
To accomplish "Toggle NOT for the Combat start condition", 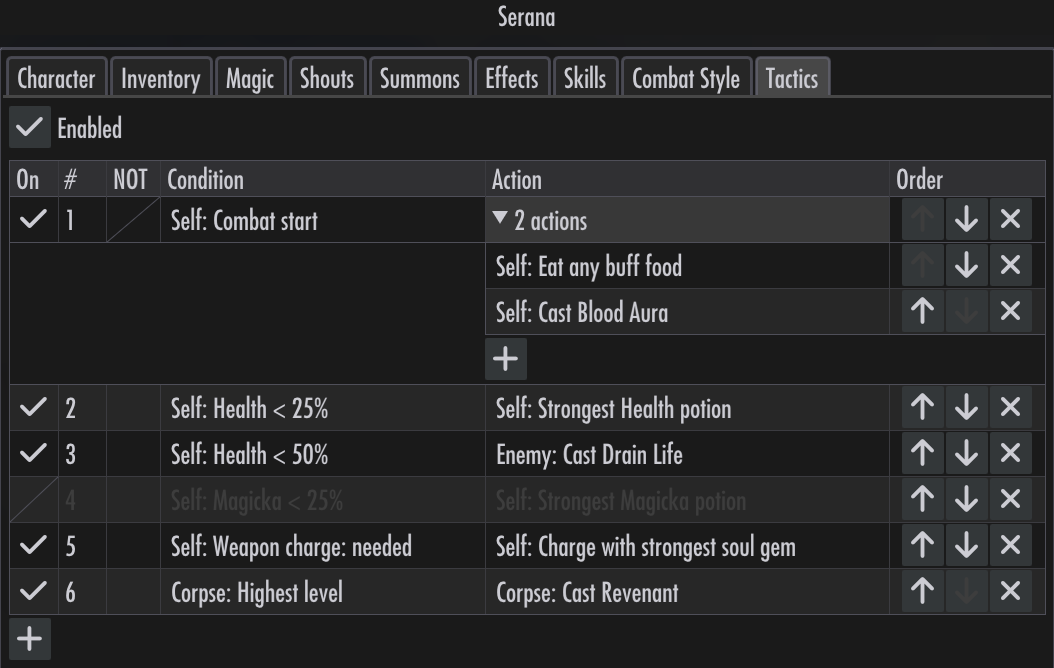I will (x=133, y=219).
